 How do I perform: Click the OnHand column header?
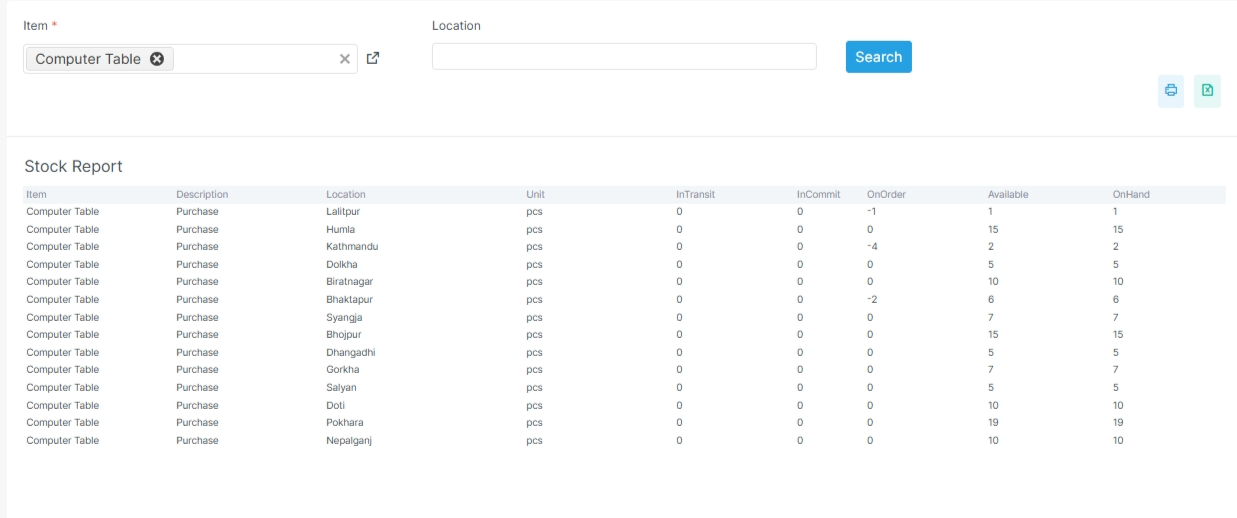coord(1131,195)
